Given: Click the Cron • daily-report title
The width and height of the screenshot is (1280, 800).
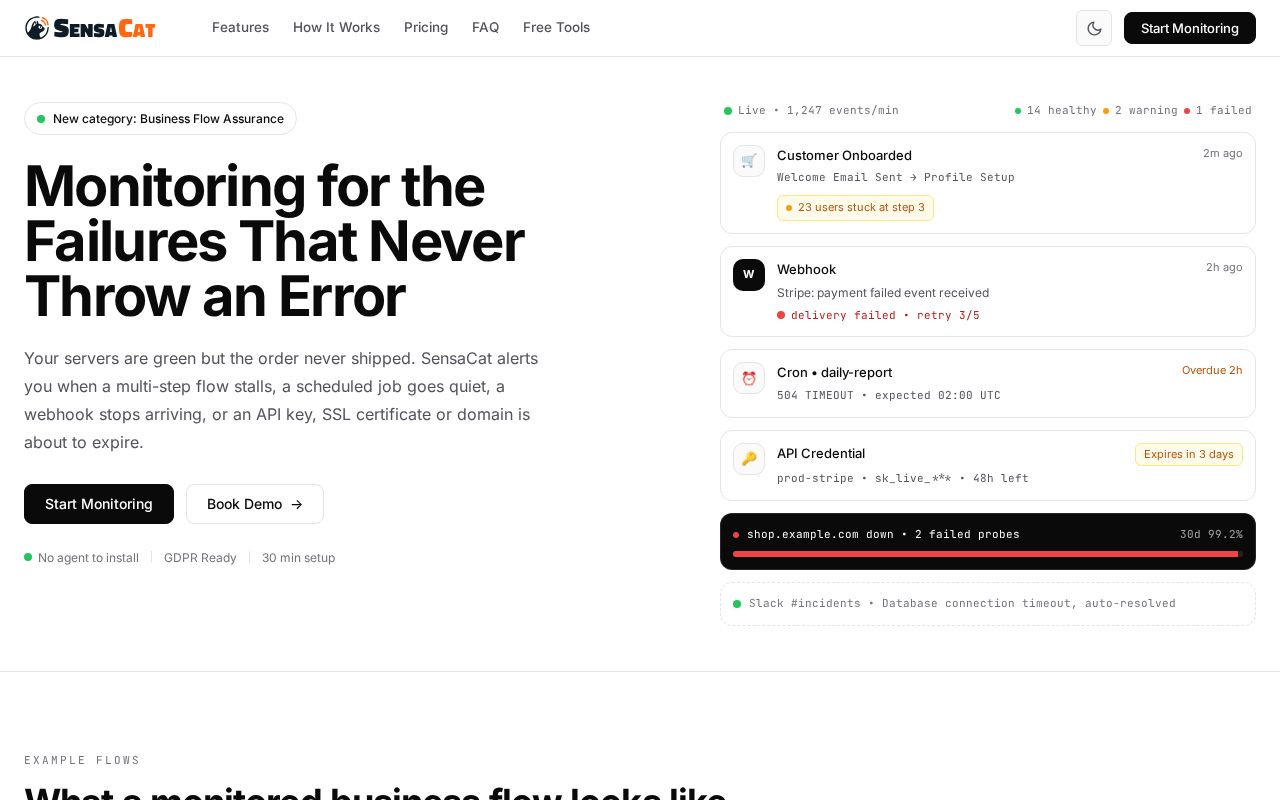Looking at the screenshot, I should click(834, 372).
